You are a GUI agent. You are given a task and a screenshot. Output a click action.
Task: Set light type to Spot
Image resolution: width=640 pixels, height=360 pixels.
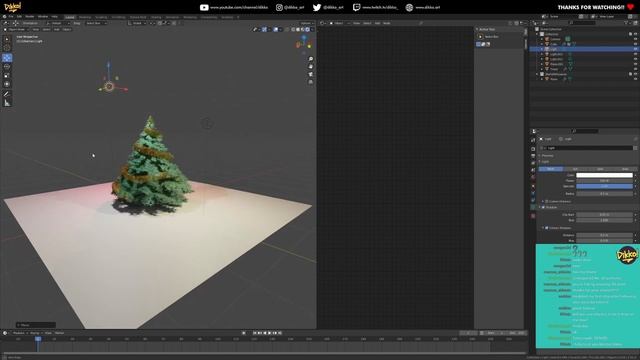pos(600,169)
